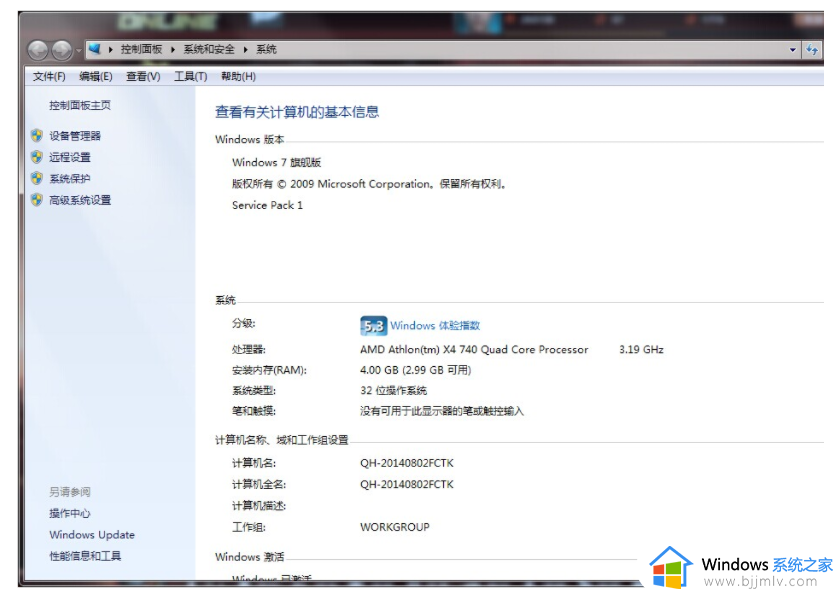Click Service Pack 1 text
This screenshot has height=595, width=838.
(267, 205)
